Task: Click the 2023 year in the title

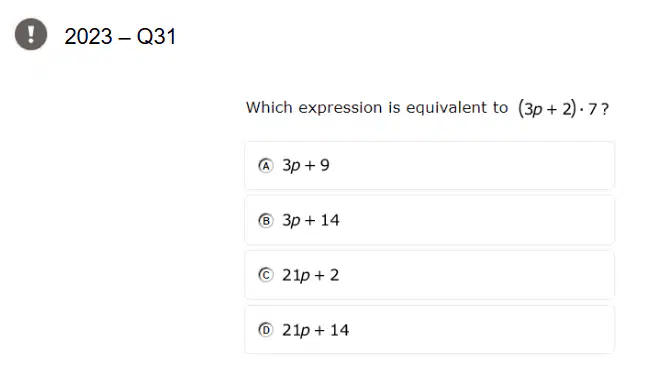Action: [x=88, y=36]
